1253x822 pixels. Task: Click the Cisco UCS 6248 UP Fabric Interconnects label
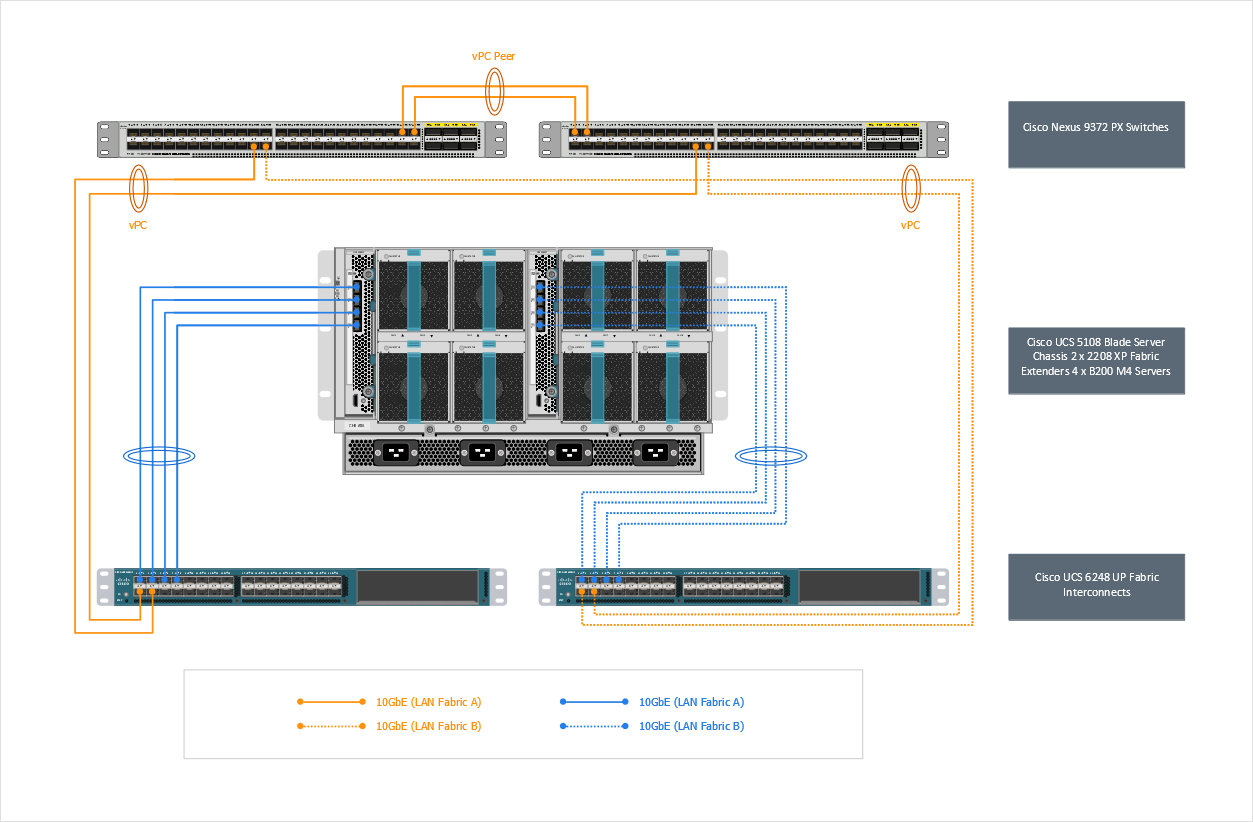click(1096, 585)
